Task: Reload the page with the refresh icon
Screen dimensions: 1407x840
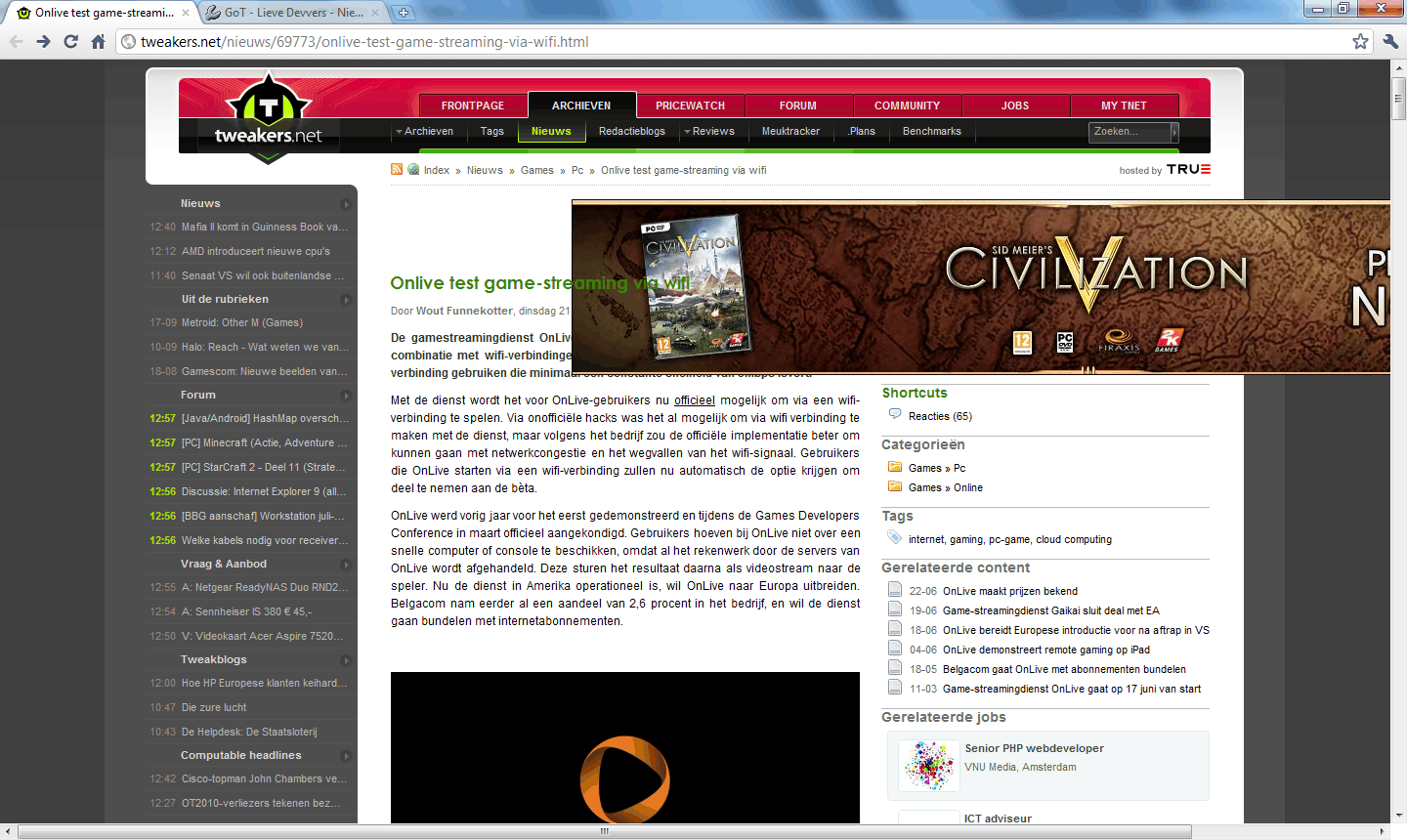Action: click(70, 41)
